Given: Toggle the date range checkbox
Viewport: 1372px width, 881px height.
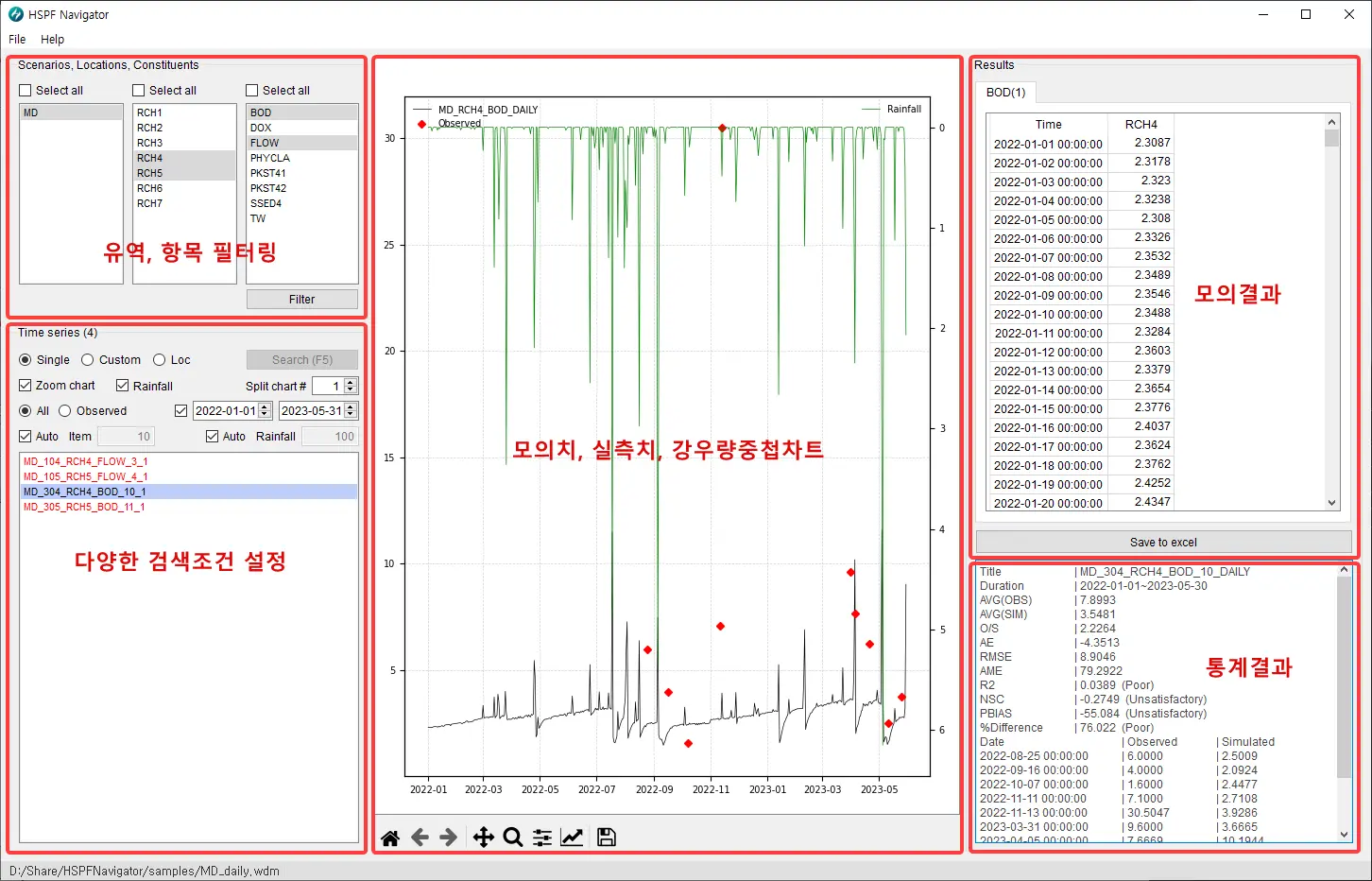Looking at the screenshot, I should [x=181, y=411].
